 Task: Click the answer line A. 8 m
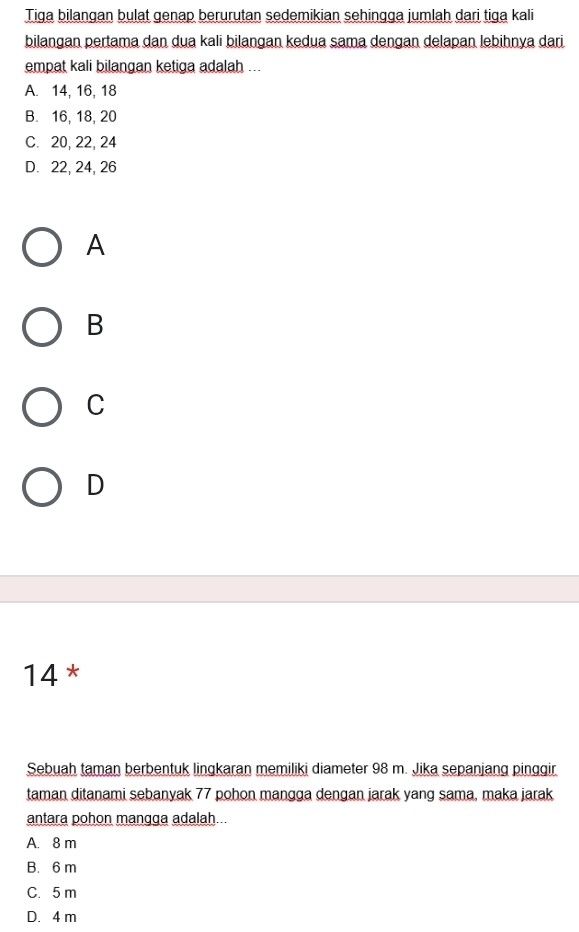click(x=52, y=843)
